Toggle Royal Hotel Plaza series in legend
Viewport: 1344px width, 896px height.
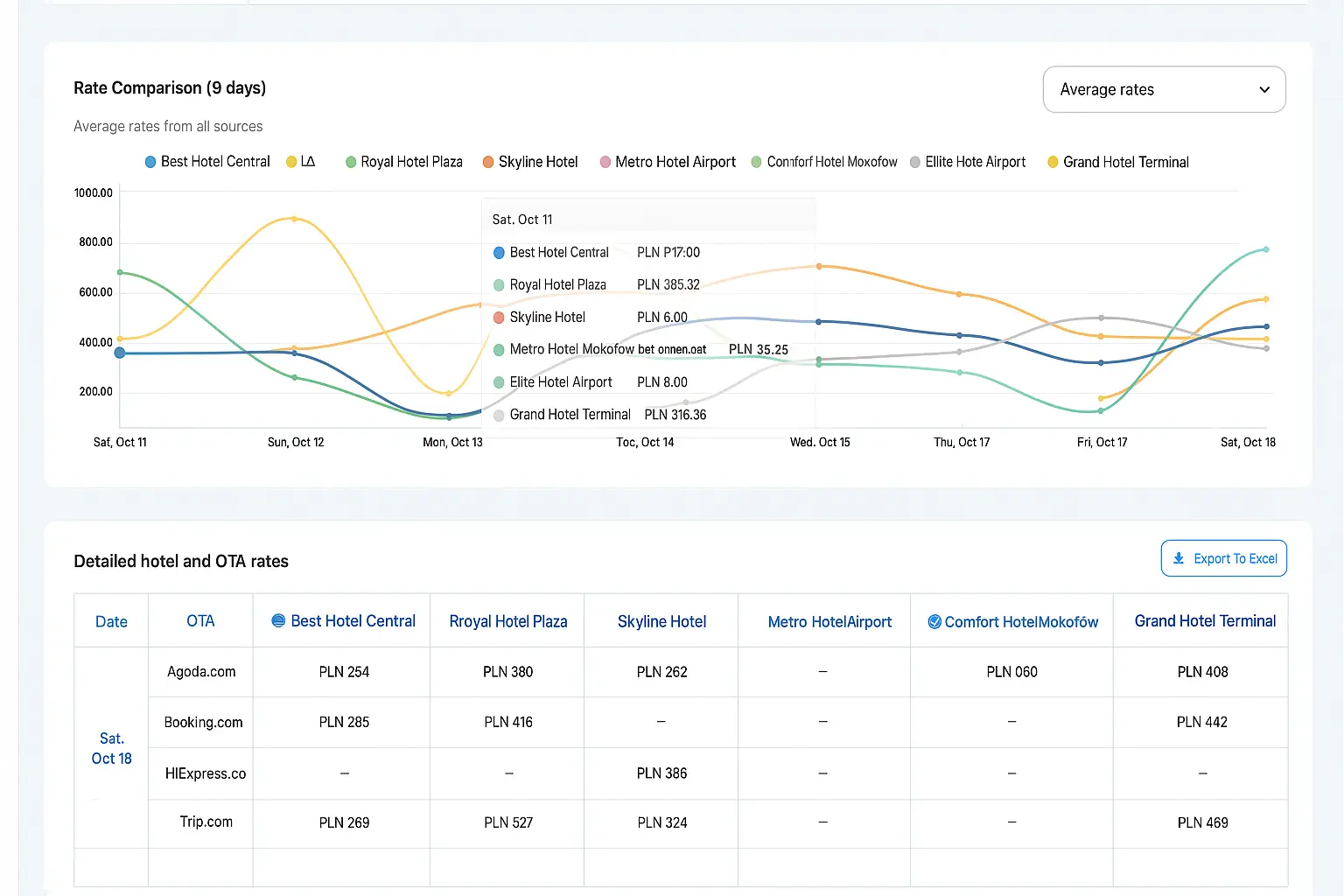pyautogui.click(x=403, y=162)
